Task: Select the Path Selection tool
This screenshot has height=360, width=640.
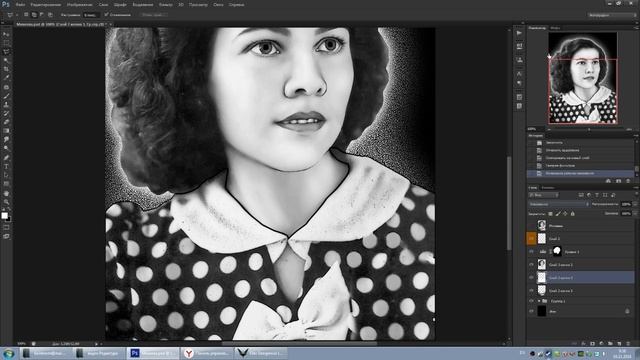Action: point(6,175)
